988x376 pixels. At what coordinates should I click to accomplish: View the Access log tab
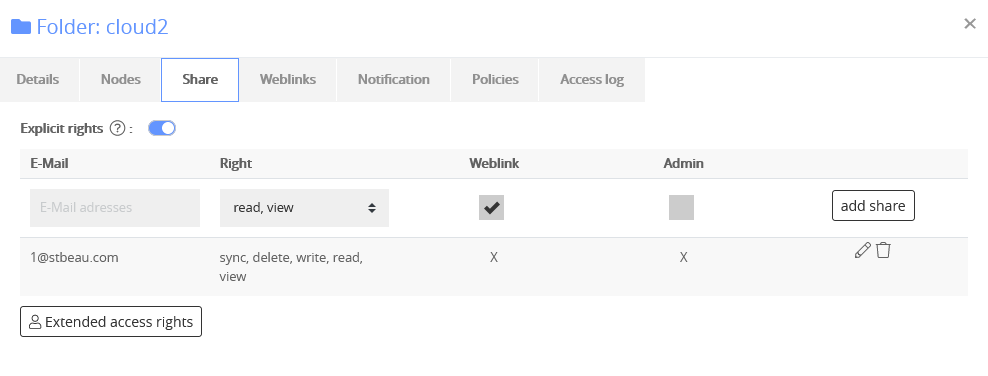point(592,79)
